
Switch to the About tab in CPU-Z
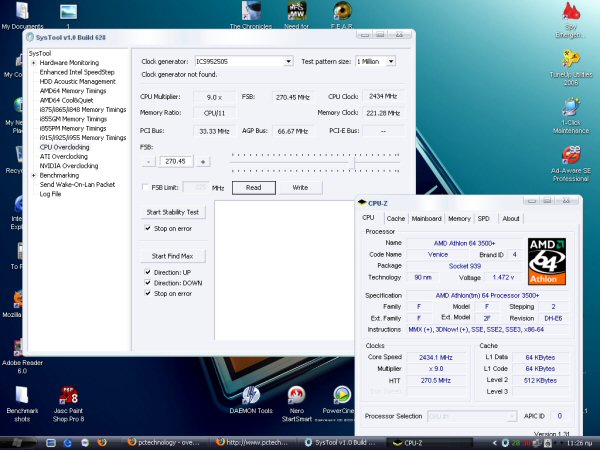510,218
